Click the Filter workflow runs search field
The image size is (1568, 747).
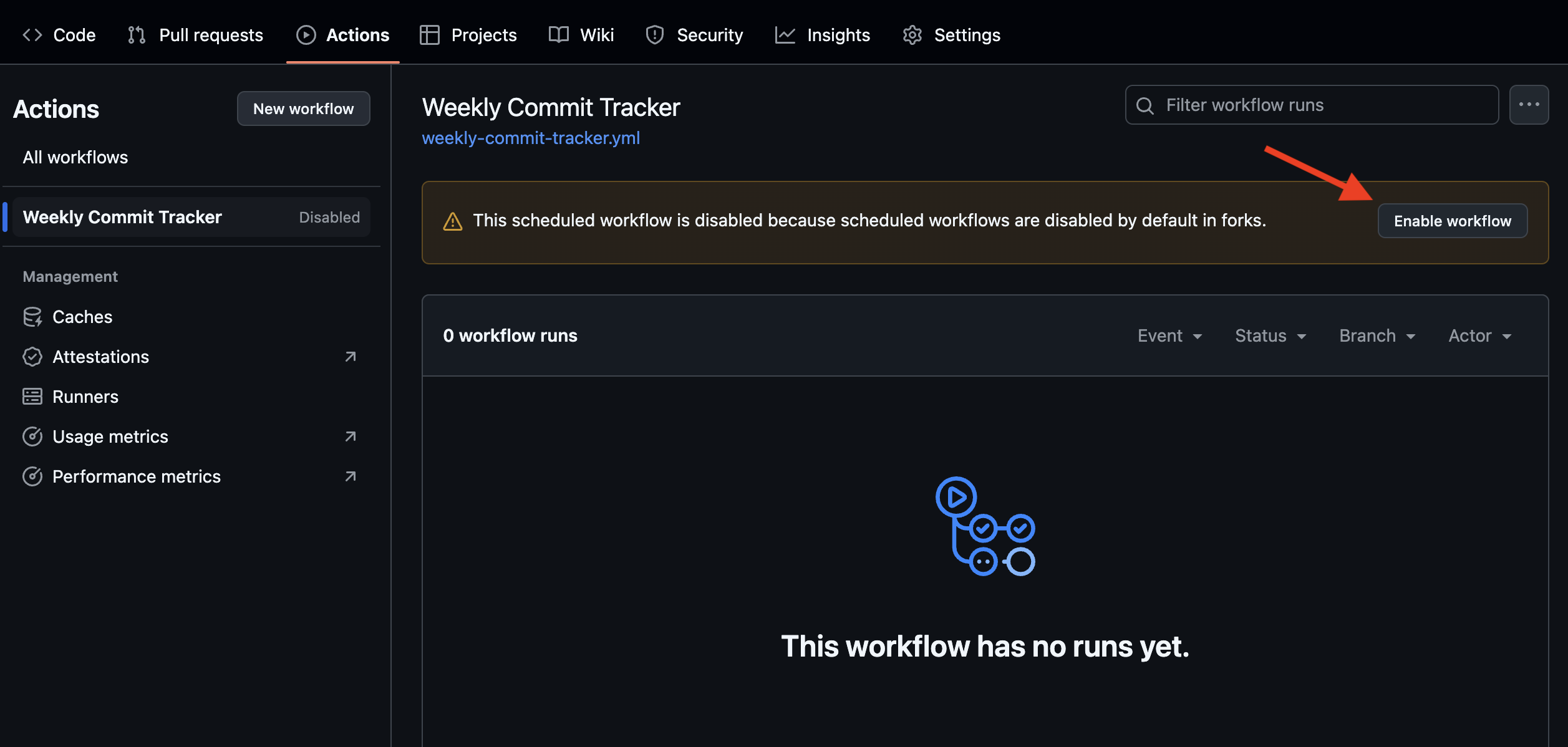point(1322,105)
